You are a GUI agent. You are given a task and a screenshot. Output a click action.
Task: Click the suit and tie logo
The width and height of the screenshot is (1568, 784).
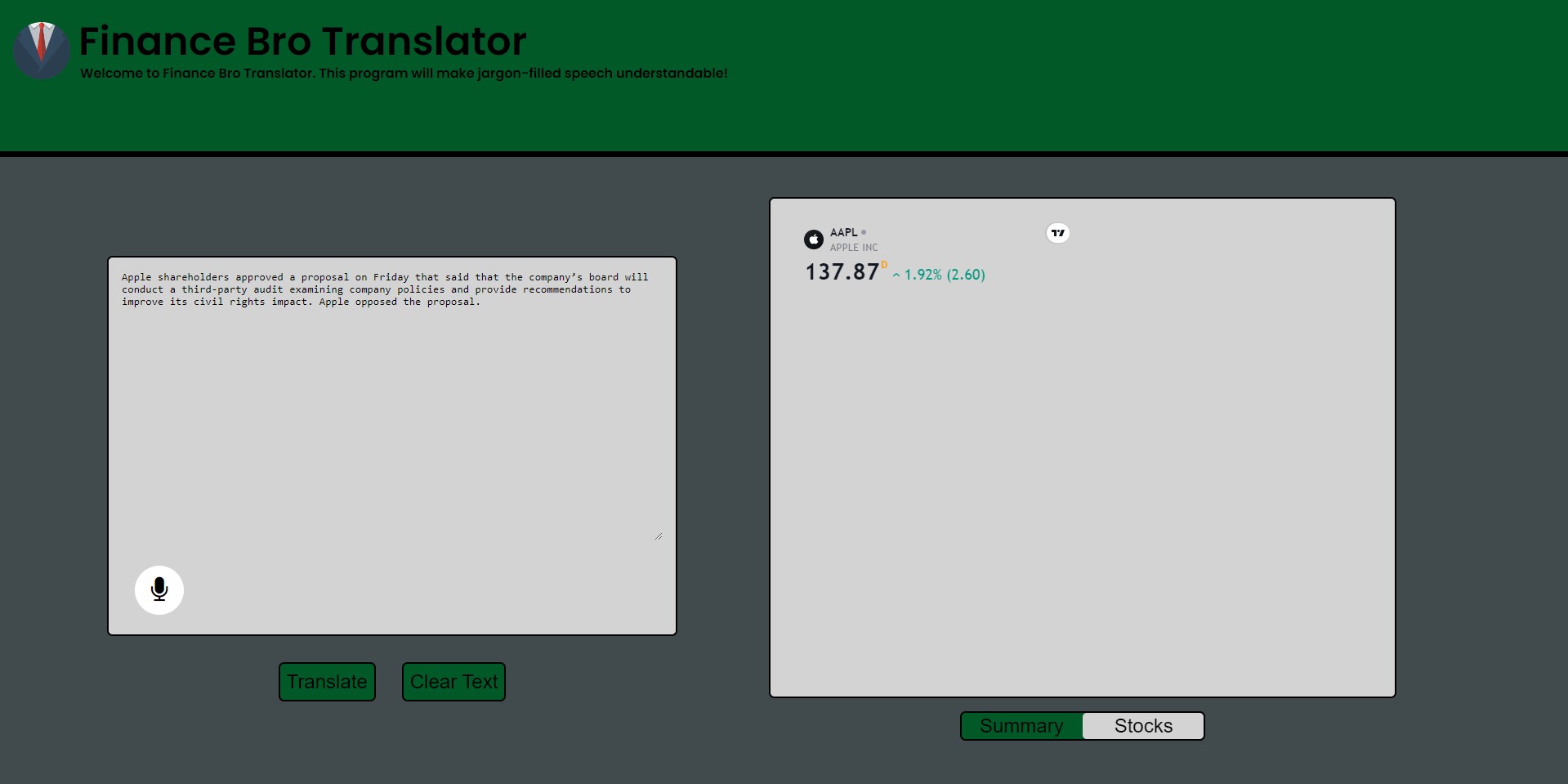pos(42,51)
